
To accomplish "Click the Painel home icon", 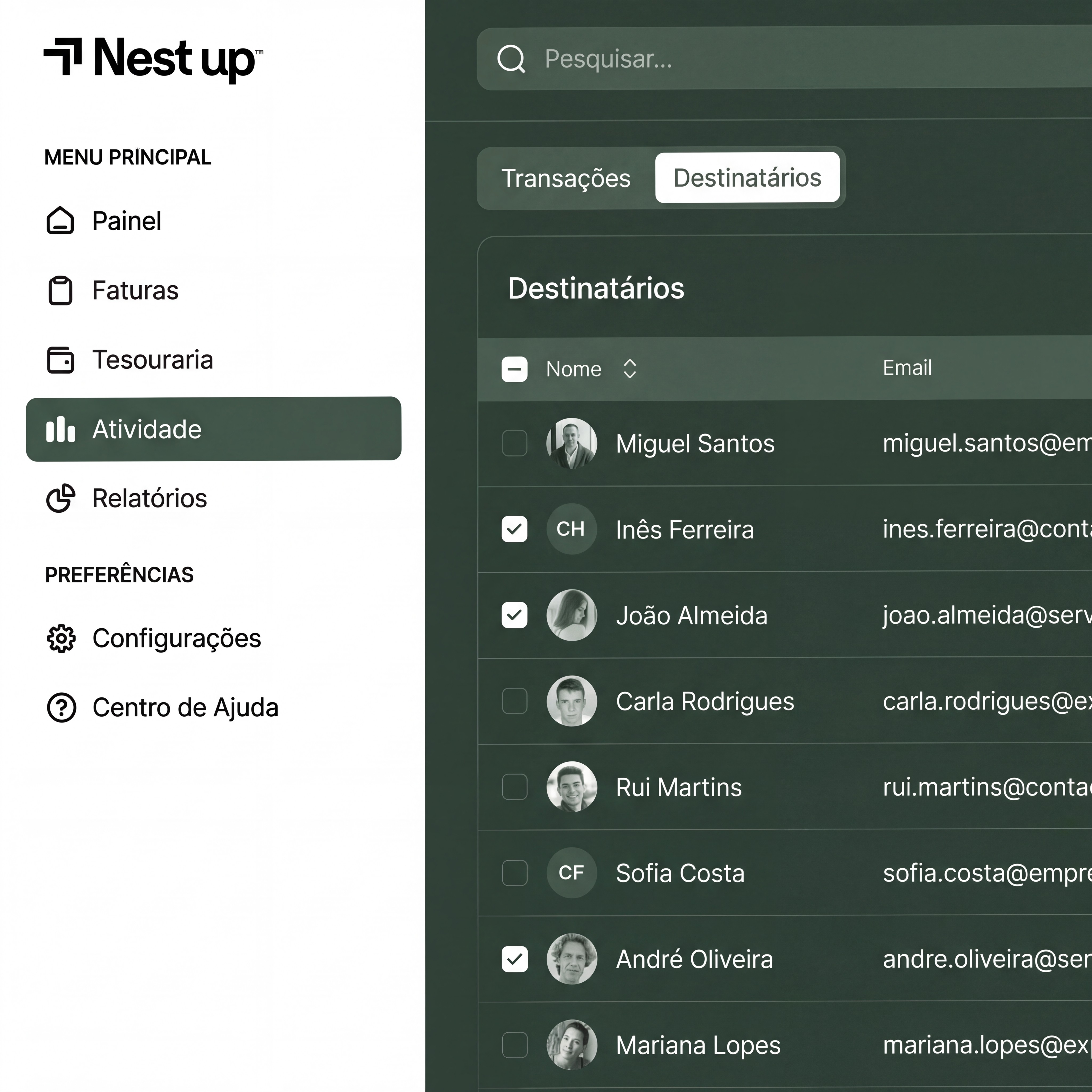I will point(60,220).
